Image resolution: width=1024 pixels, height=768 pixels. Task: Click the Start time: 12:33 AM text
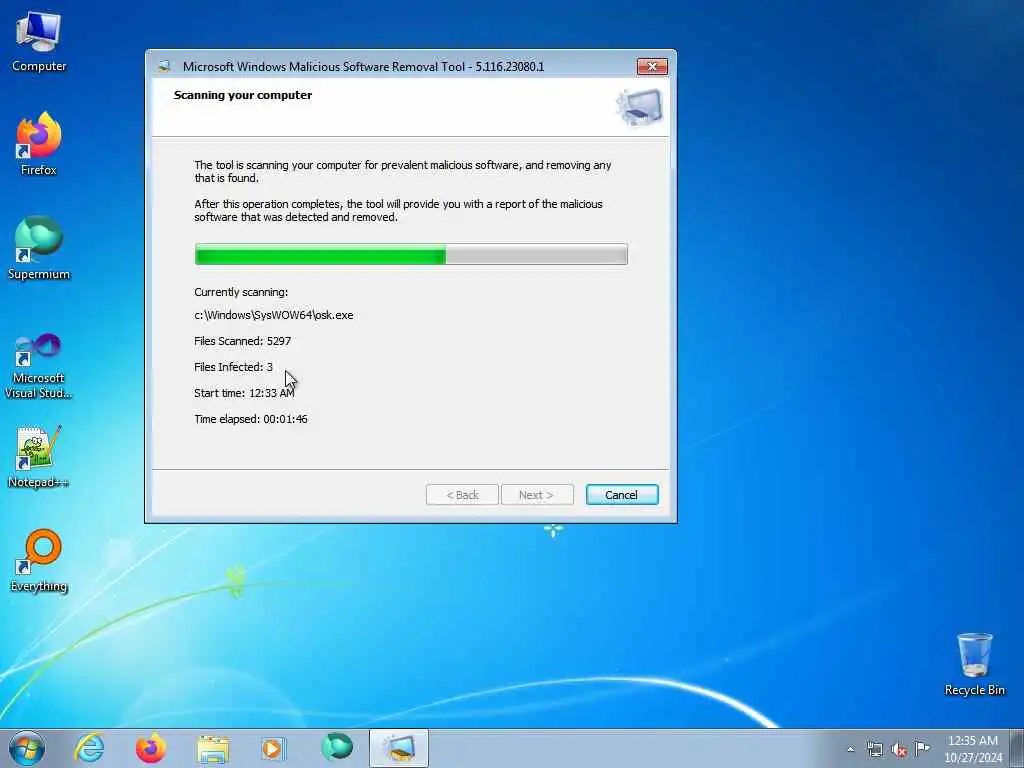pos(244,393)
